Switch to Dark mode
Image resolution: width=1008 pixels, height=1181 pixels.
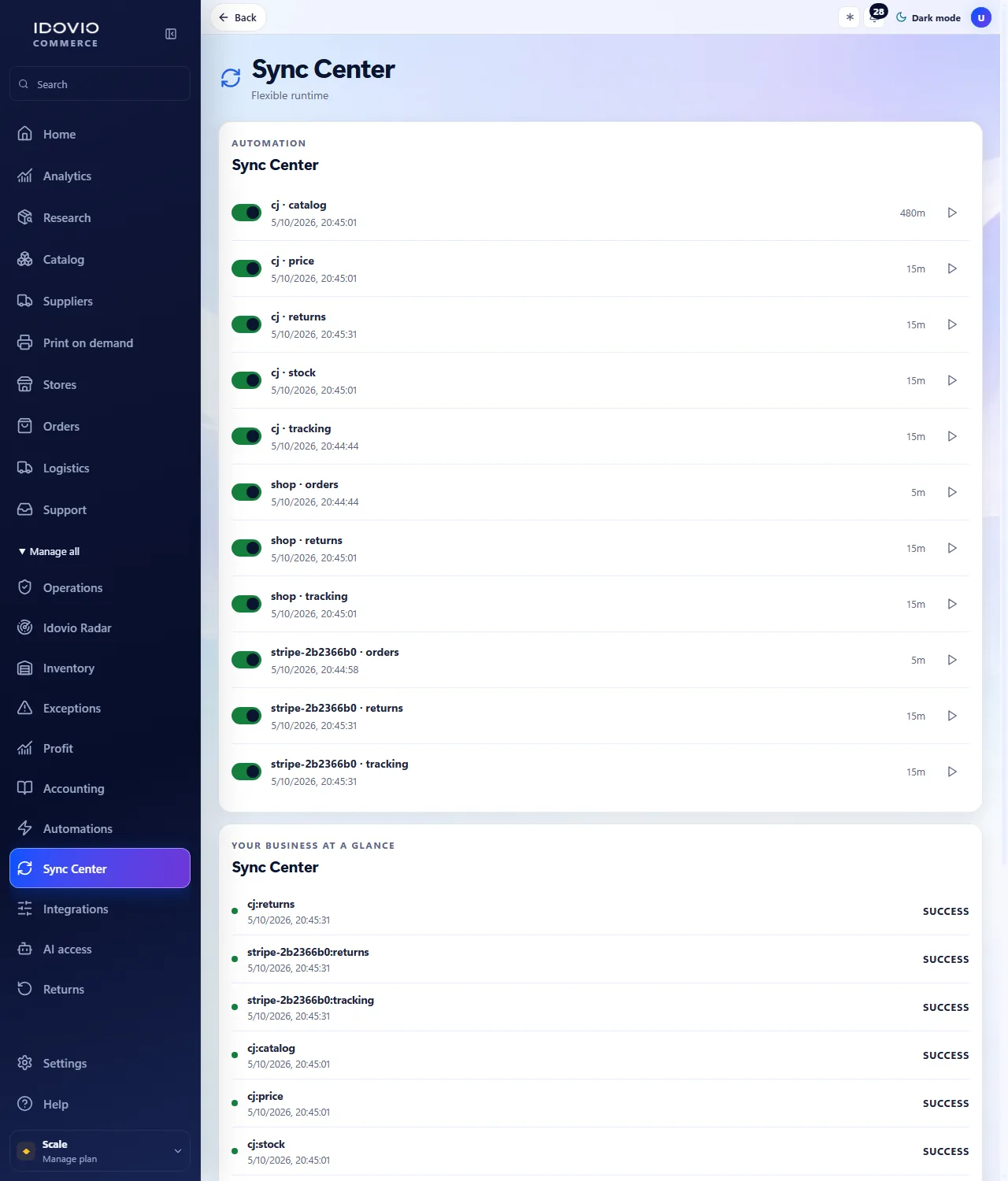(x=928, y=17)
